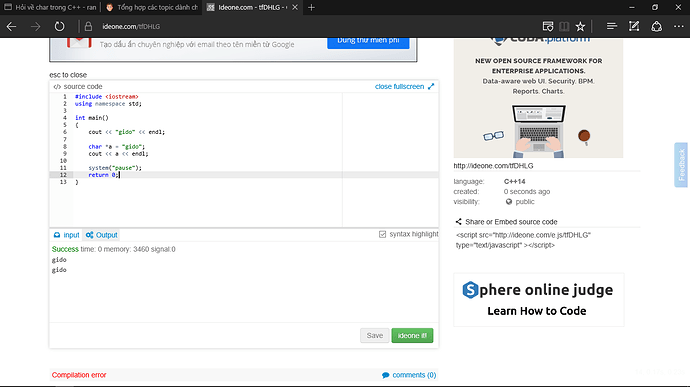
Task: Click the green ideone it! button
Action: (x=412, y=335)
